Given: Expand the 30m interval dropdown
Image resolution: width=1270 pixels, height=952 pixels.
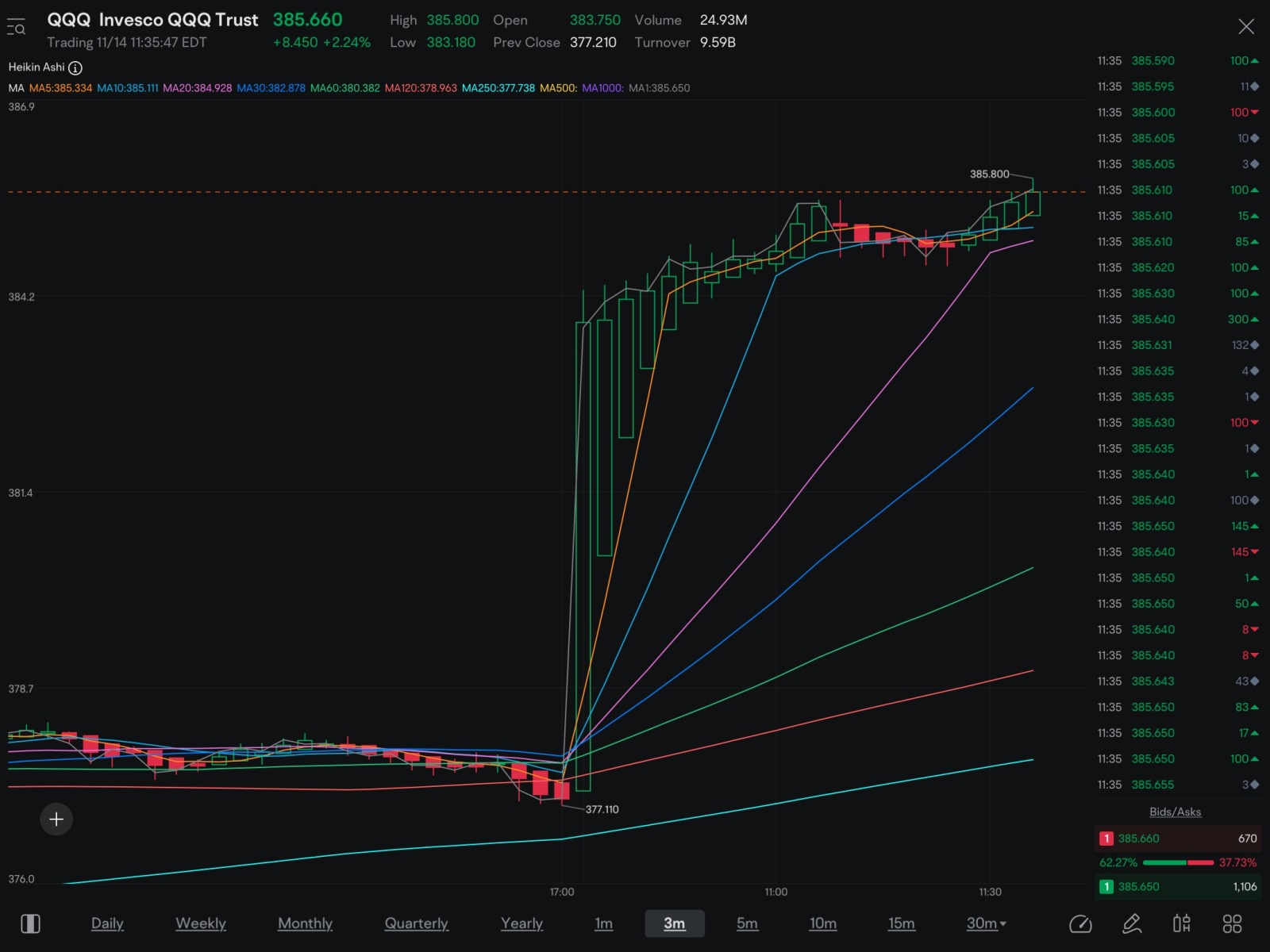Looking at the screenshot, I should pyautogui.click(x=986, y=923).
